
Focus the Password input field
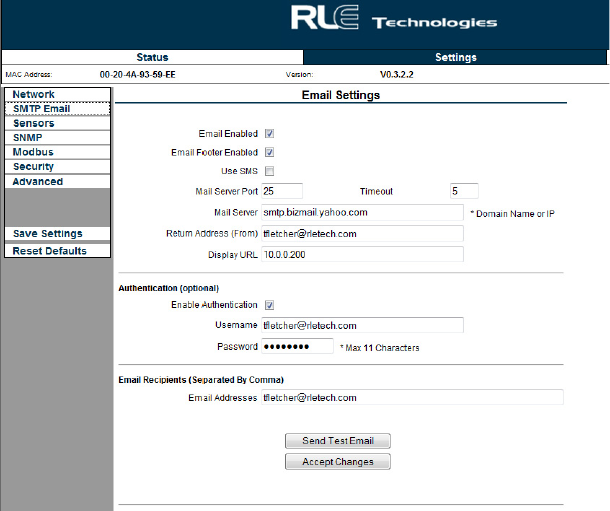297,347
